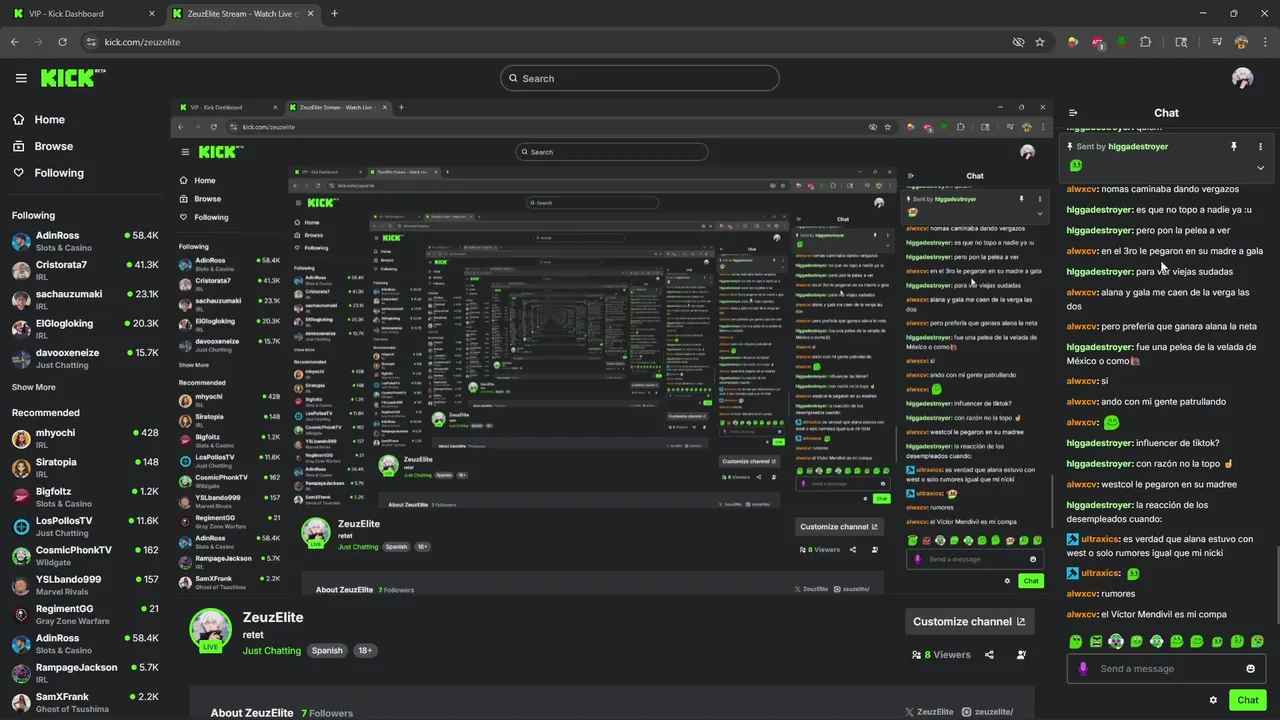Open YSLbando999 recommended channel
This screenshot has width=1280, height=720.
point(84,585)
